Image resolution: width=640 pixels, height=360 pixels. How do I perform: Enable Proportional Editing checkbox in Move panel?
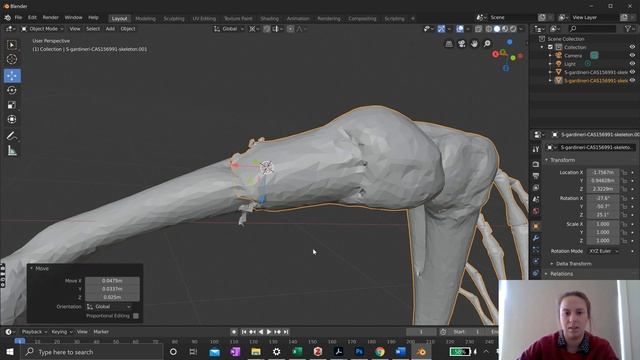tap(136, 316)
